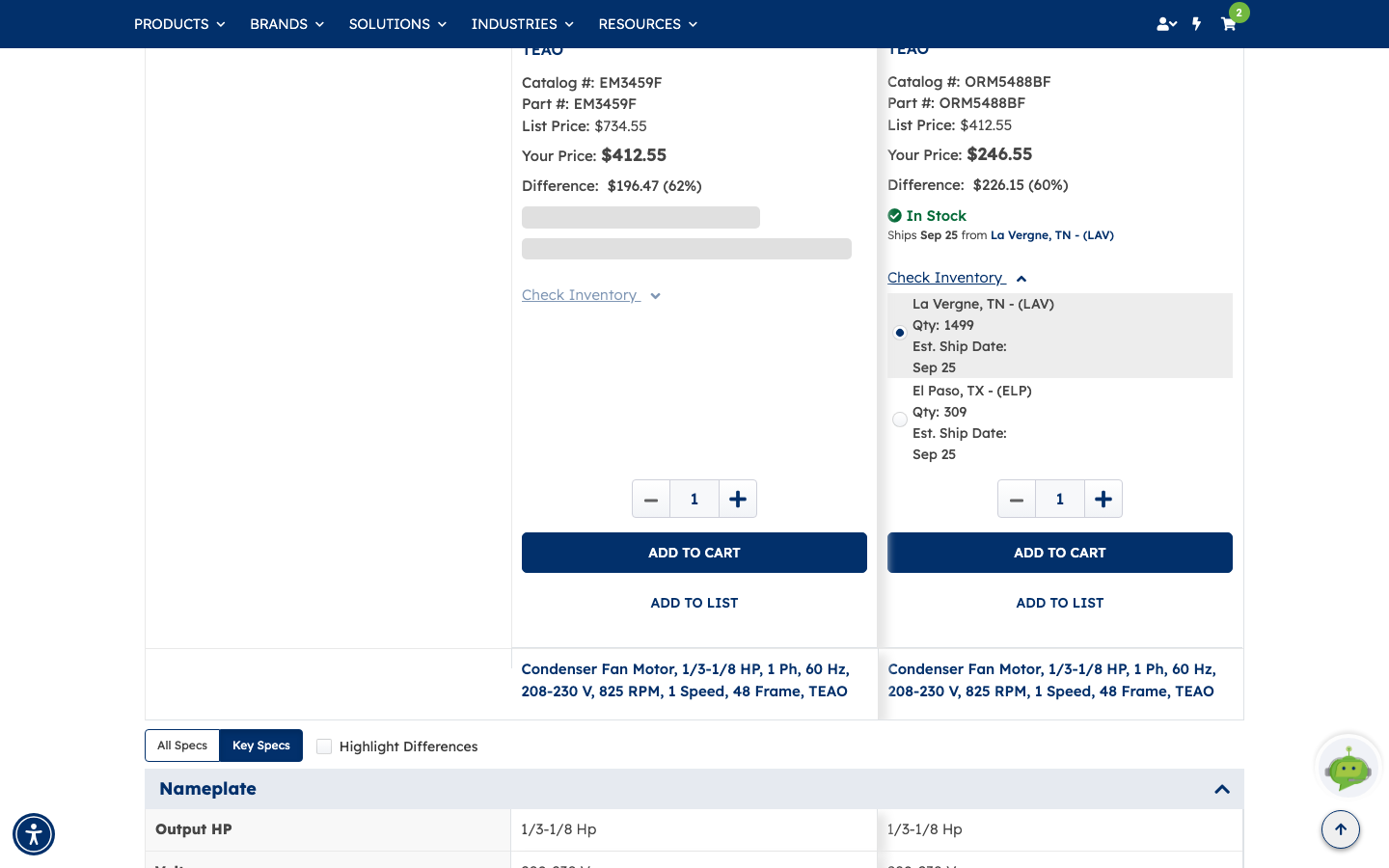Increase quantity for EM3459F motor

tap(738, 499)
